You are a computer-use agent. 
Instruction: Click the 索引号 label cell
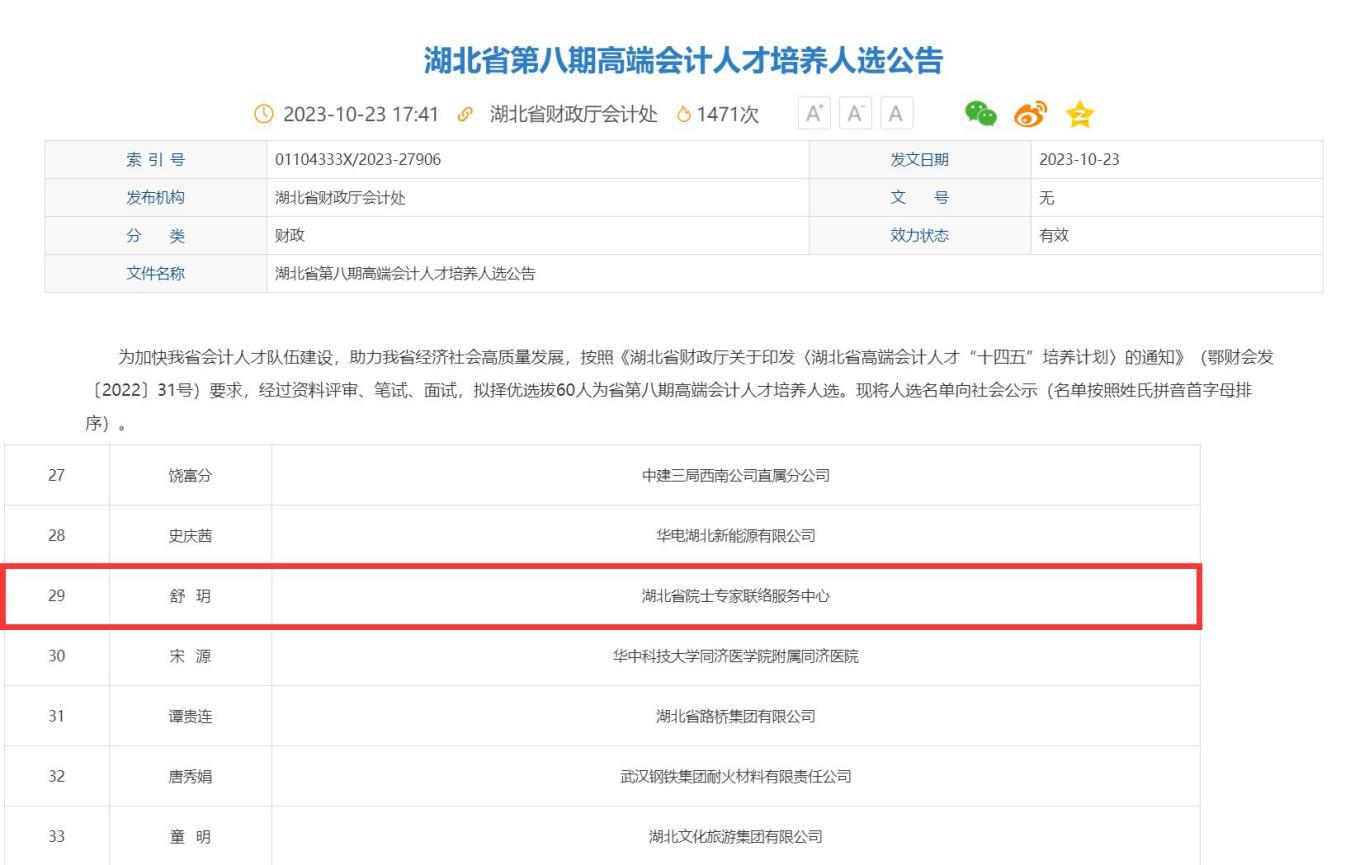pyautogui.click(x=155, y=160)
